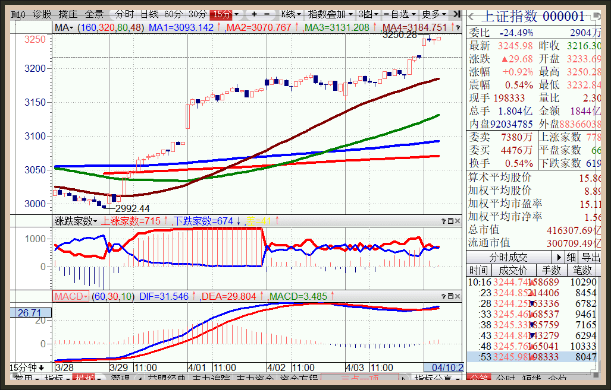The height and width of the screenshot is (390, 611).
Task: Switch to 60分 period
Action: [x=174, y=14]
